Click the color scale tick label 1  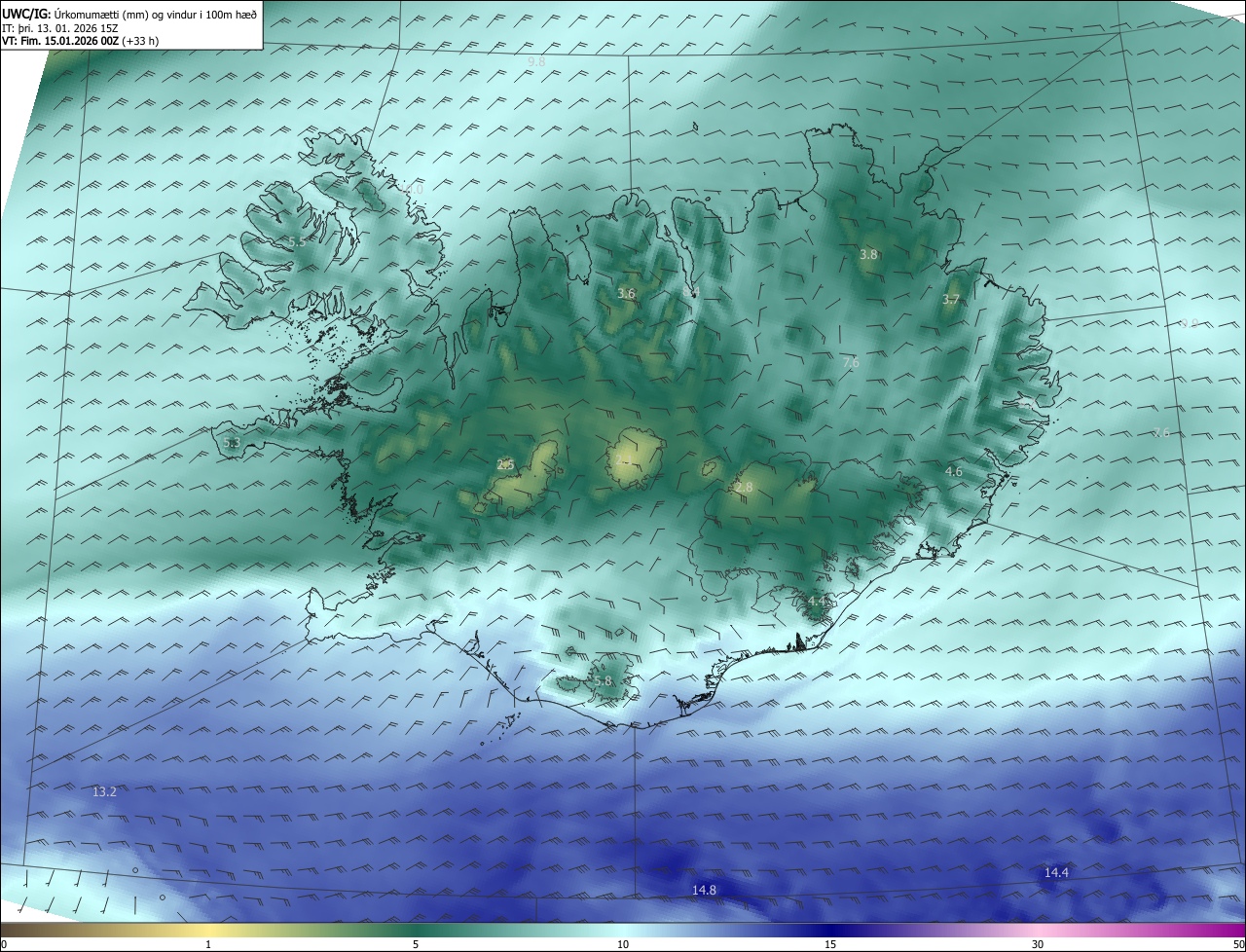click(x=208, y=944)
